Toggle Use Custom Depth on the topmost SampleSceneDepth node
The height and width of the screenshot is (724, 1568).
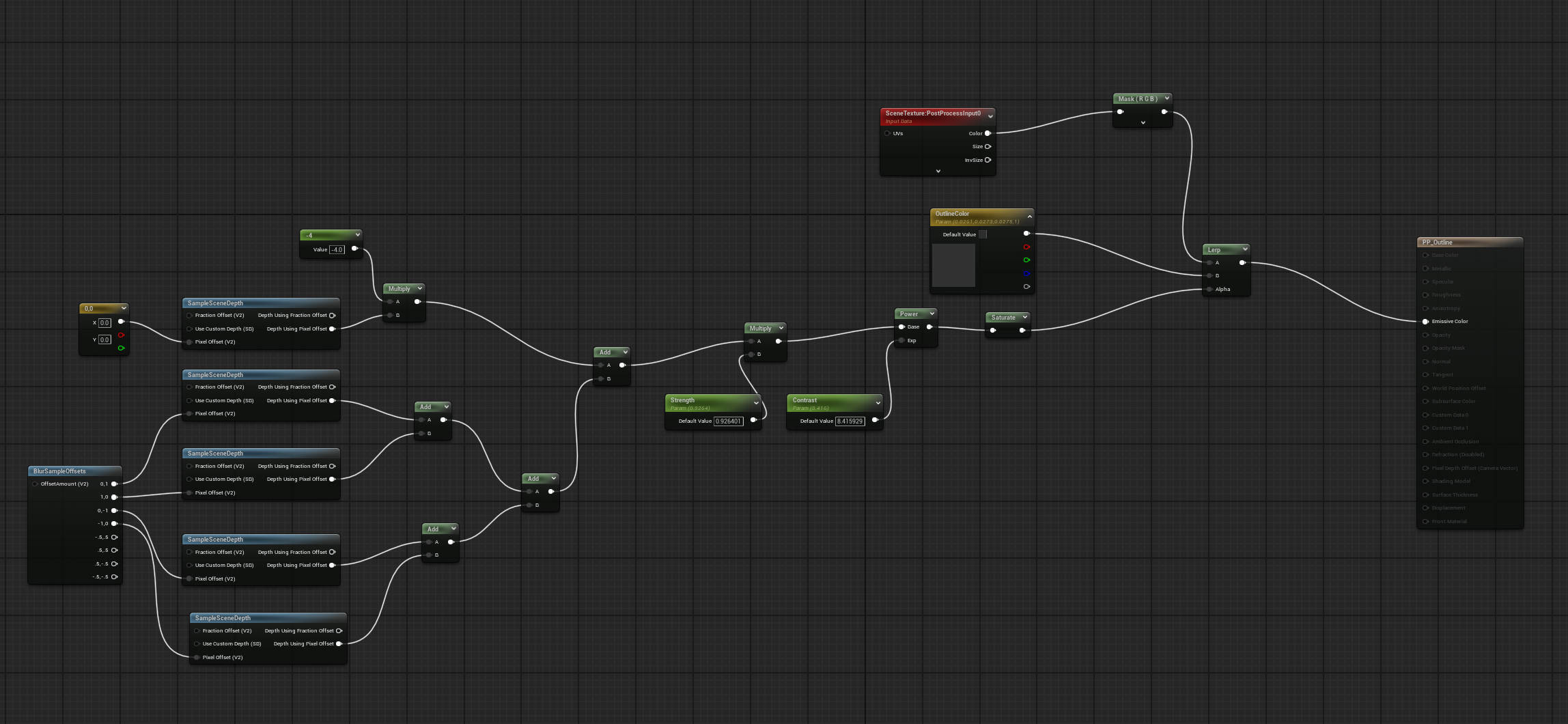pos(189,329)
